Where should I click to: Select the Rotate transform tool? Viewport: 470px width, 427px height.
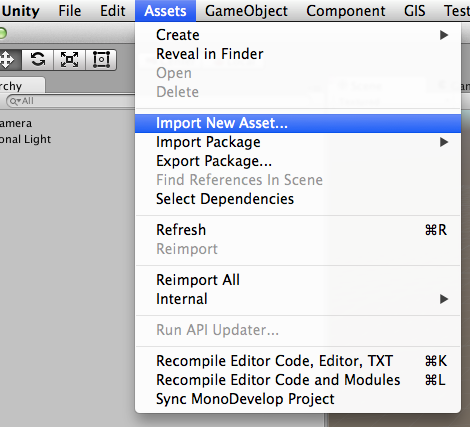point(38,60)
